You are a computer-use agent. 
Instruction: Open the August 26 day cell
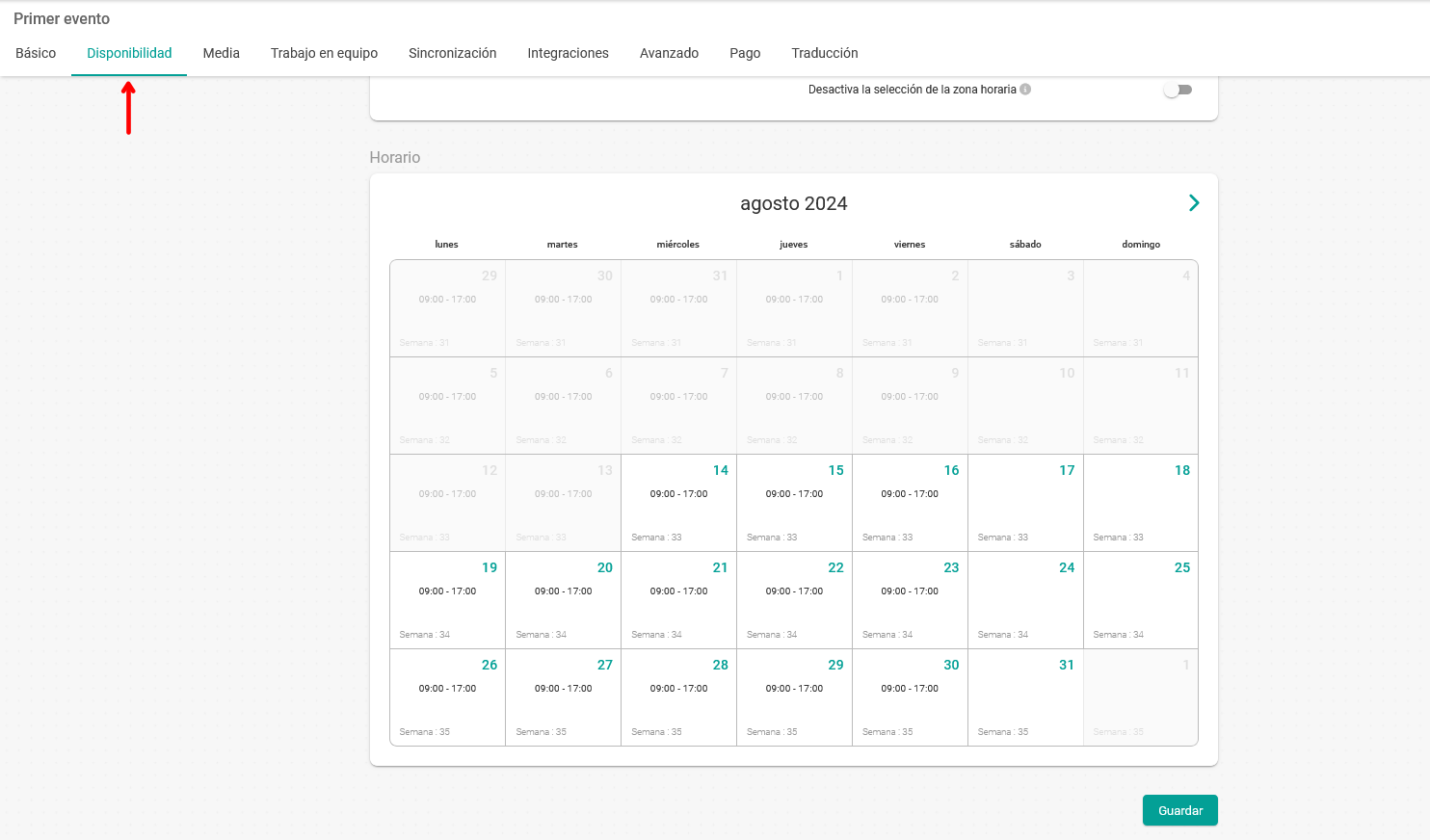click(x=447, y=697)
